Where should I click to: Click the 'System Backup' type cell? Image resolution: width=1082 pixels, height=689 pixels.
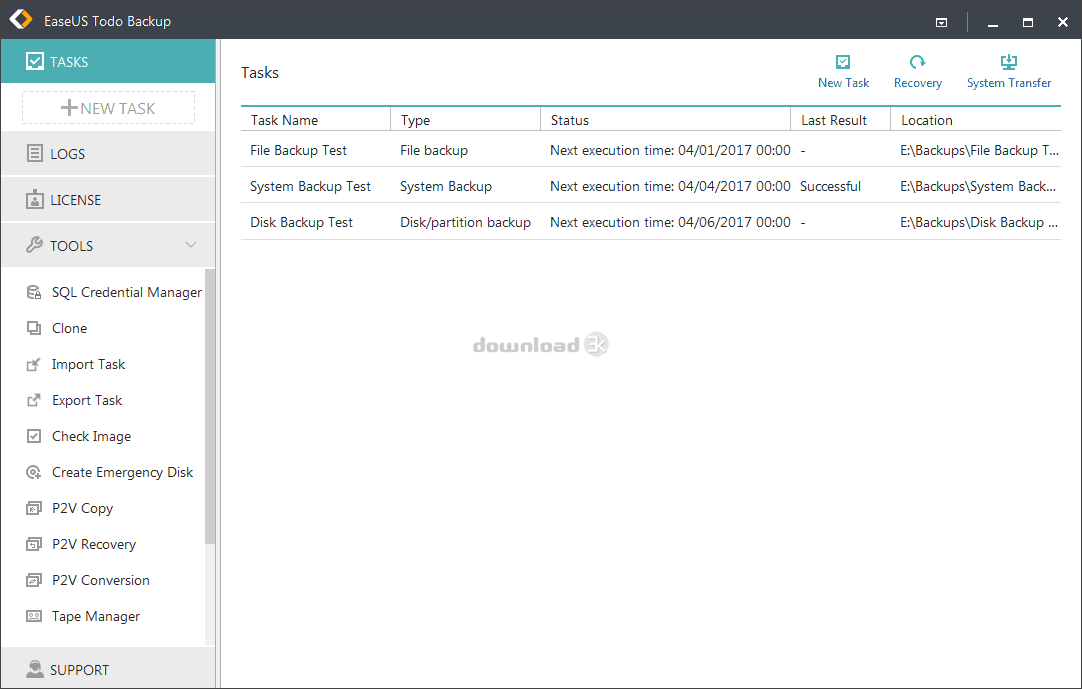point(446,186)
